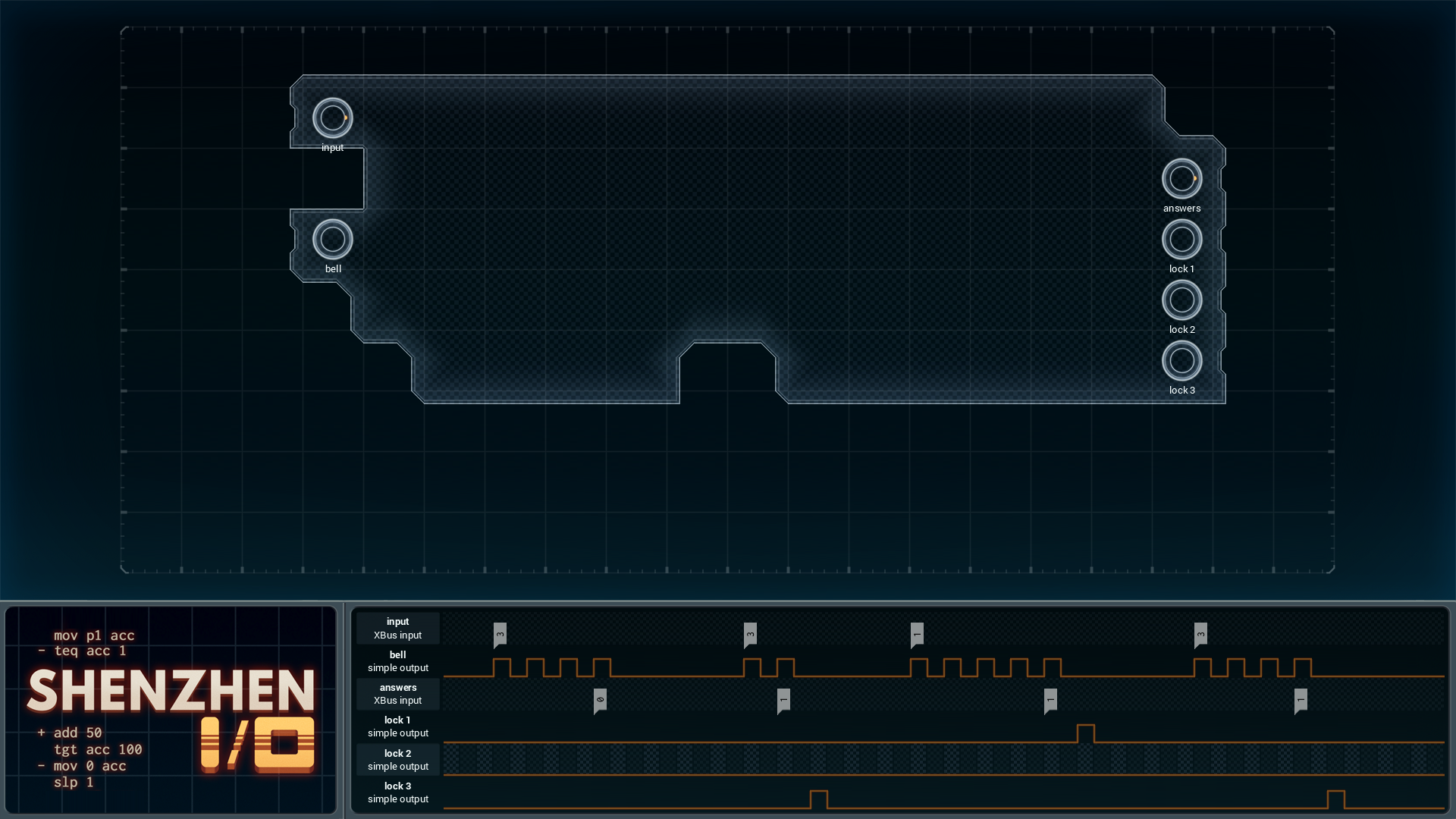
Task: Select the answers pin connector
Action: tap(1181, 179)
